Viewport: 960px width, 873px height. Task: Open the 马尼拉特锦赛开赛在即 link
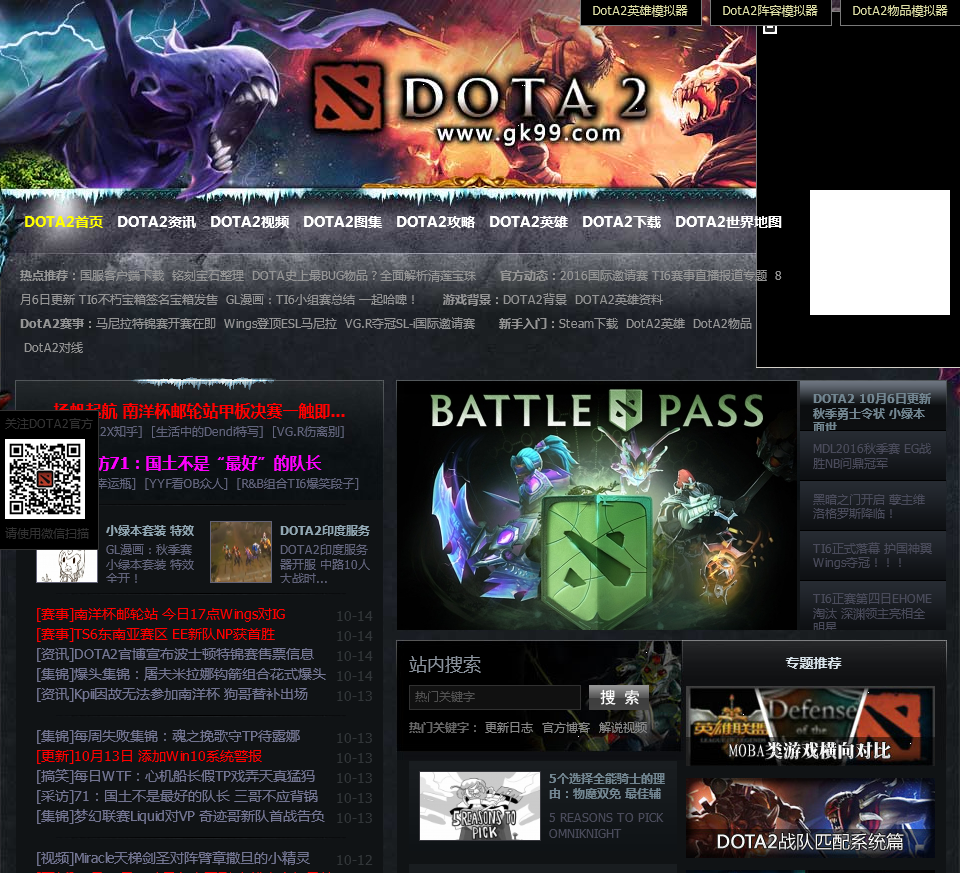(156, 323)
